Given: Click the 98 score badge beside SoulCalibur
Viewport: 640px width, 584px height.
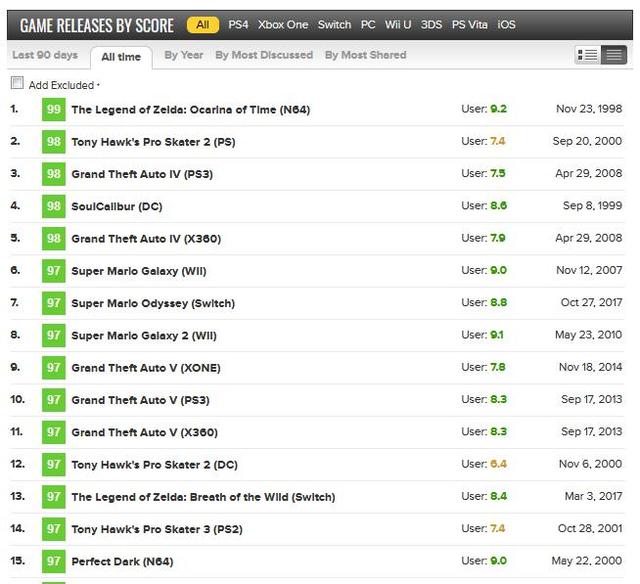Looking at the screenshot, I should pyautogui.click(x=53, y=206).
